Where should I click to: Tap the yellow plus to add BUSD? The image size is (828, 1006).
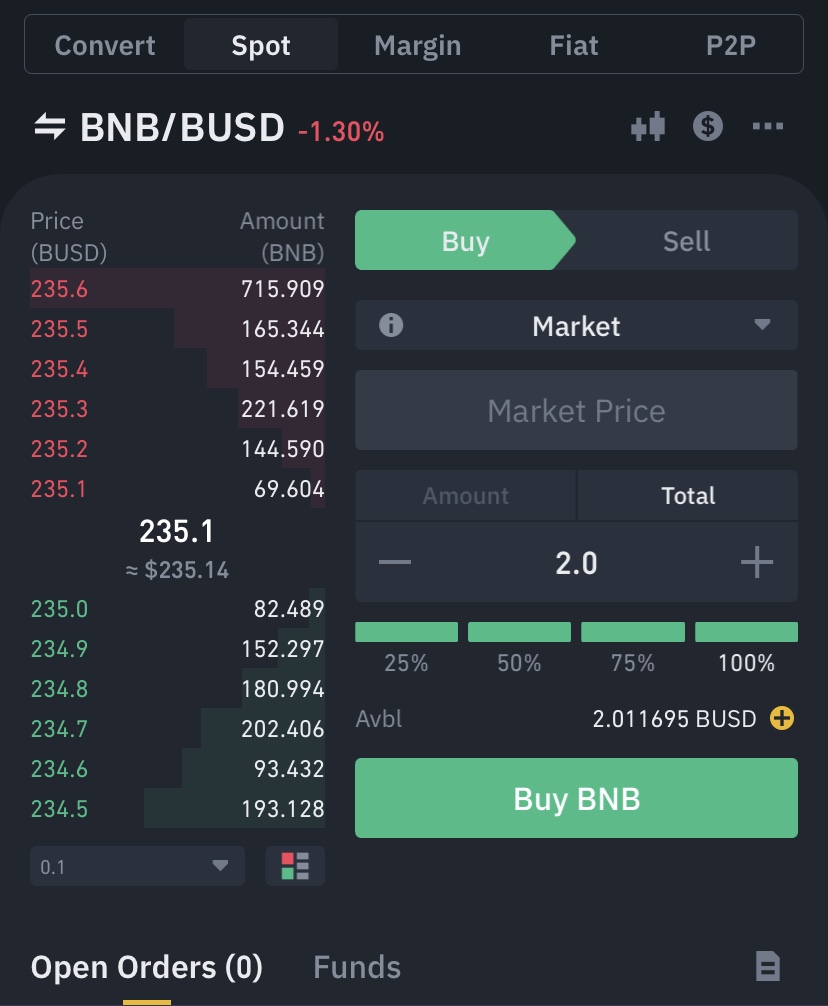coord(782,718)
